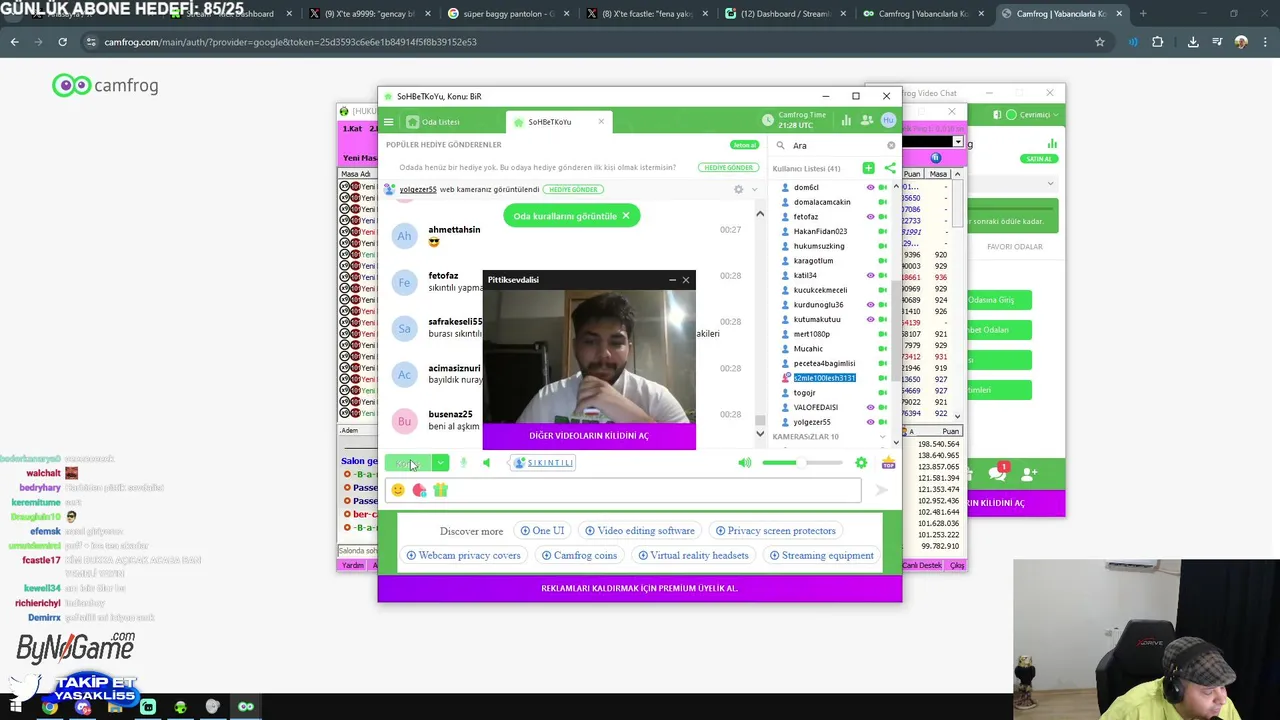The image size is (1280, 720).
Task: Click the TOP crown badge icon
Action: click(x=888, y=462)
